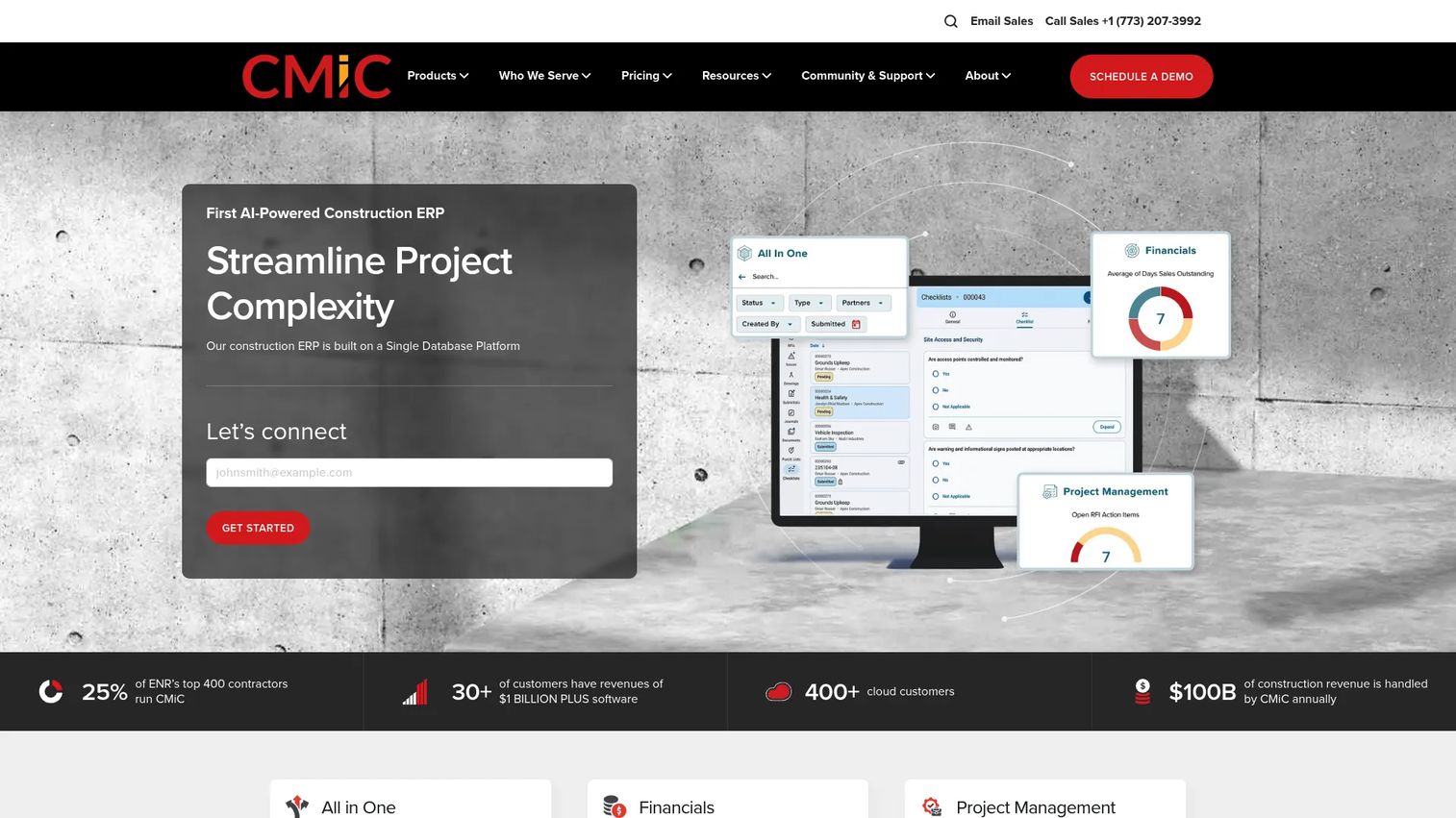Open the Resources dropdown
Screen dimensions: 1456x818
coord(737,76)
